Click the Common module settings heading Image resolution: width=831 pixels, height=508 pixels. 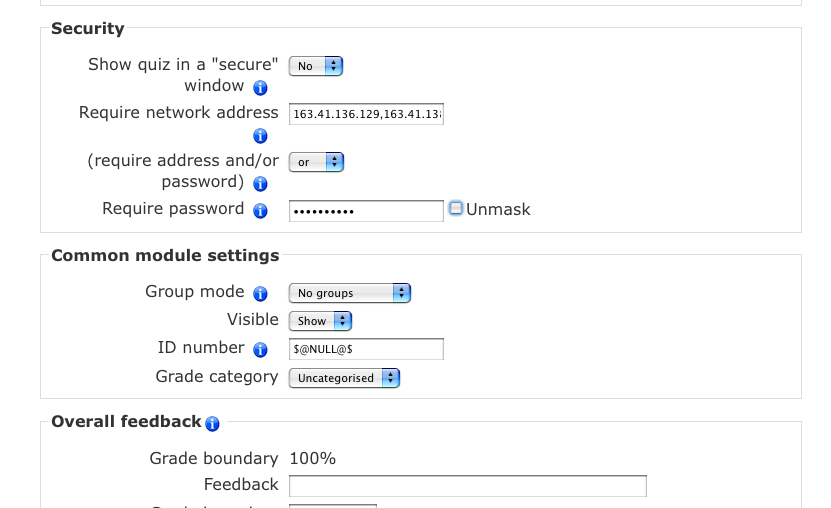pyautogui.click(x=165, y=255)
